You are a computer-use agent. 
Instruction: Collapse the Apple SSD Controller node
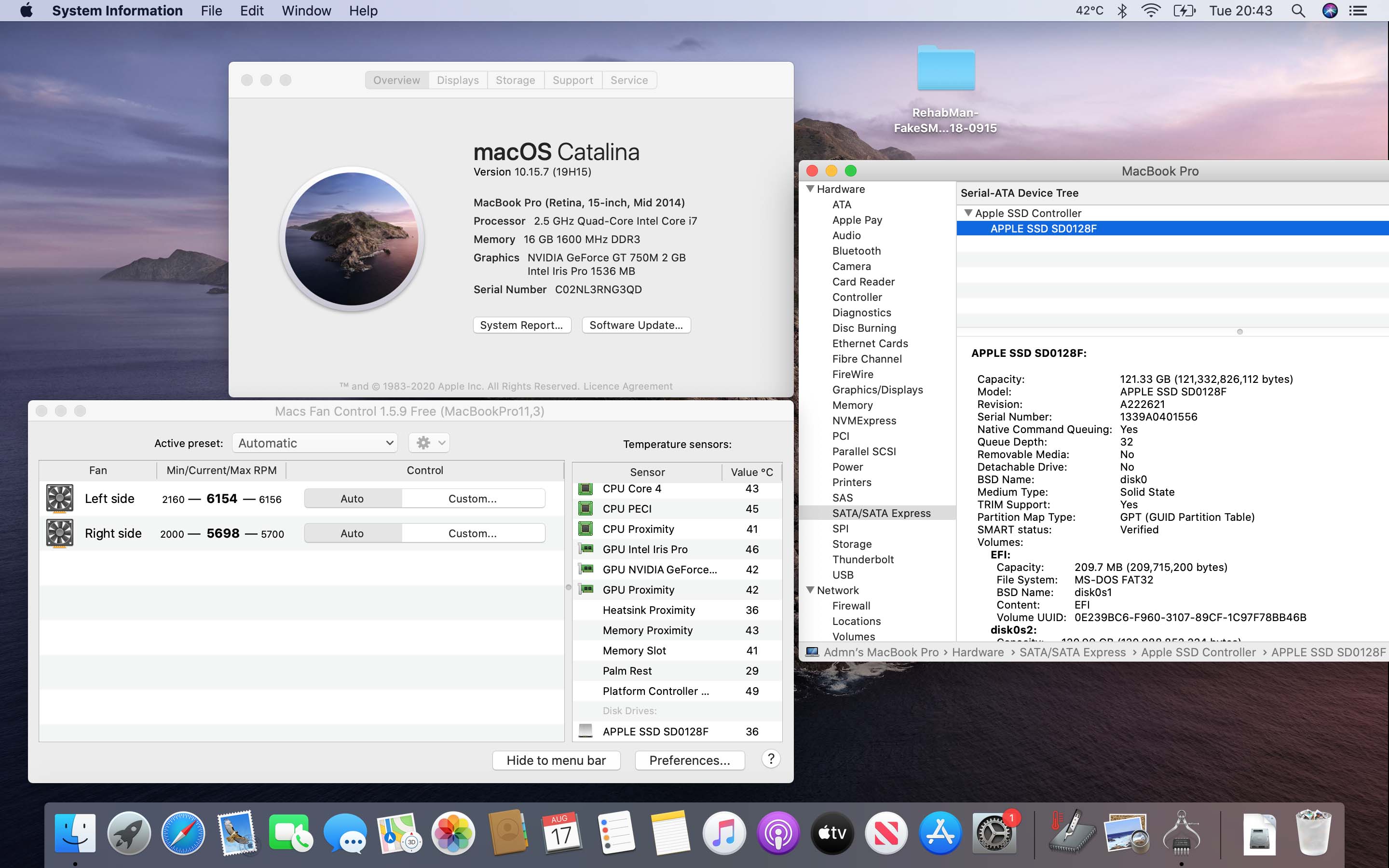click(968, 213)
